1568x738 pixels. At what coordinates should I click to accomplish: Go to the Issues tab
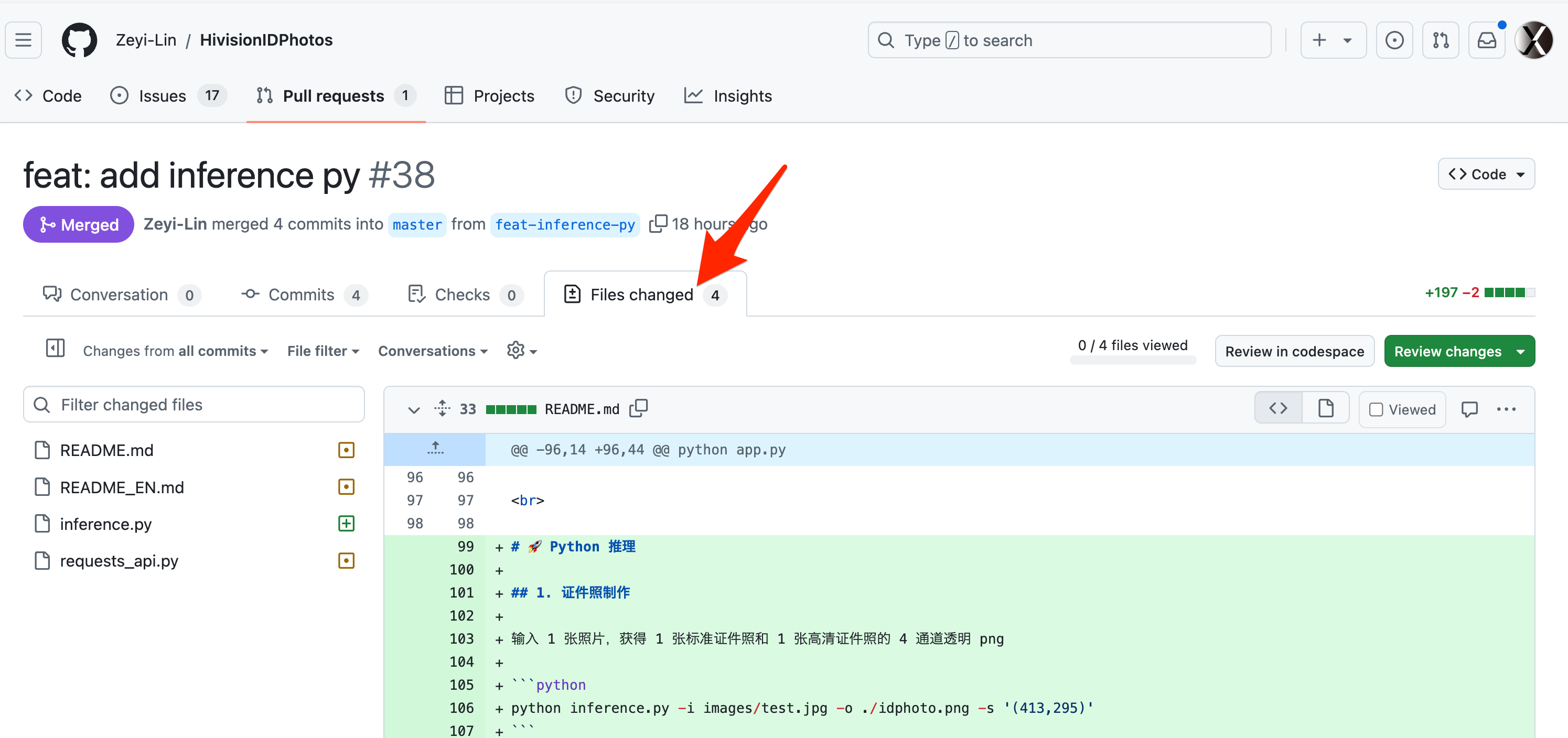tap(162, 95)
